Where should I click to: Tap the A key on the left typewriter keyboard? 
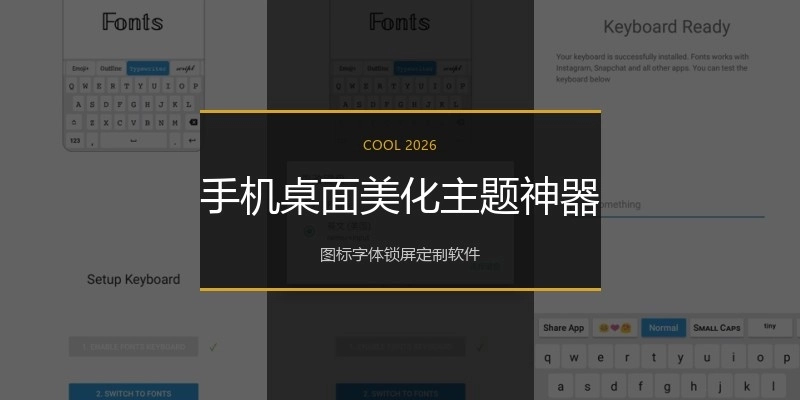78,105
